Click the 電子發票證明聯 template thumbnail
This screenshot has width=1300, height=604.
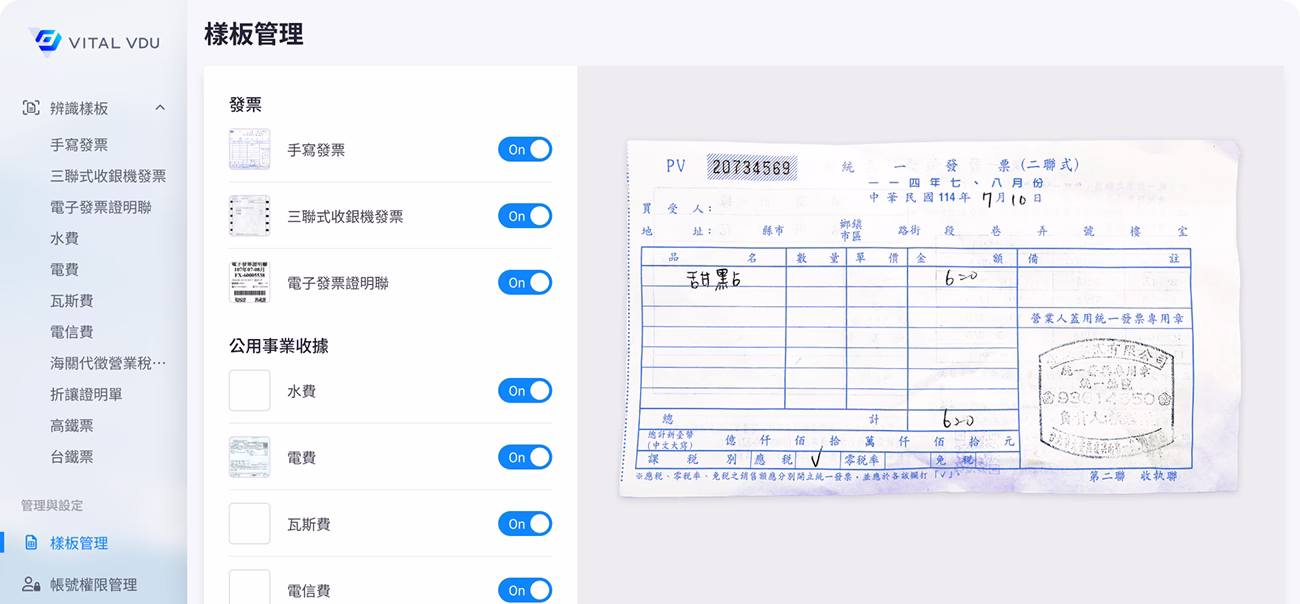(x=249, y=283)
